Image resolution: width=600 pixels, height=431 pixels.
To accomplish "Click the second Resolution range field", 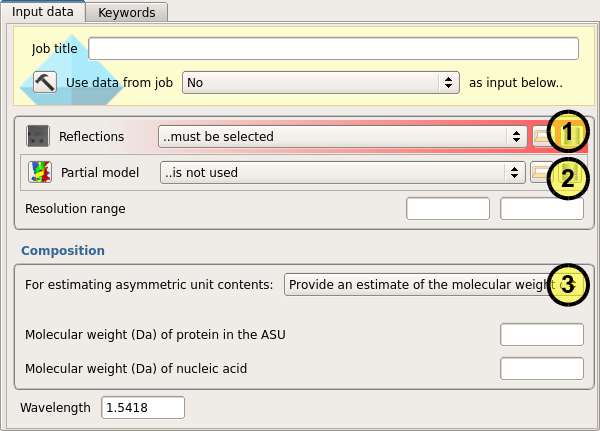I will pyautogui.click(x=541, y=209).
